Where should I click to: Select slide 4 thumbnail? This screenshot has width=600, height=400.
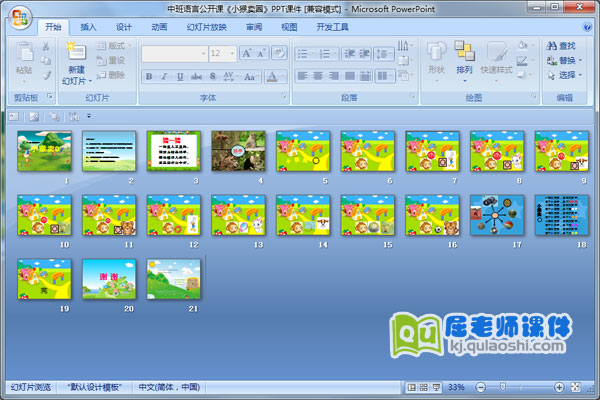[238, 151]
